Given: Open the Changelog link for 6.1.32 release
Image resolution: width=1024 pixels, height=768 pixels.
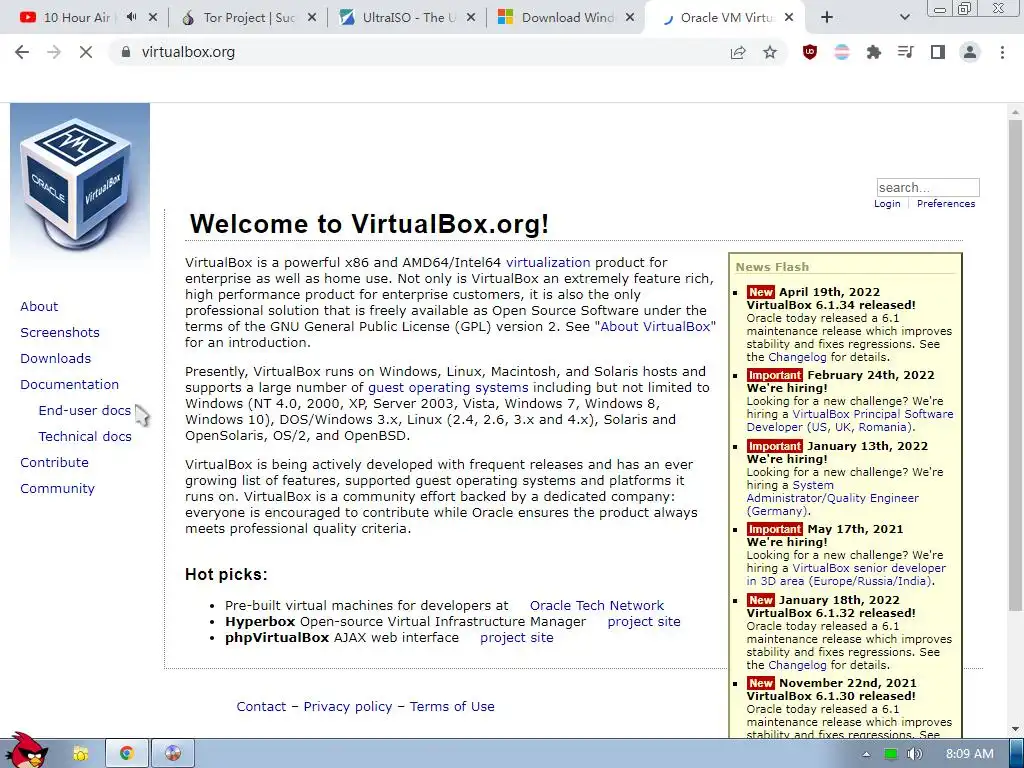Looking at the screenshot, I should (x=797, y=665).
